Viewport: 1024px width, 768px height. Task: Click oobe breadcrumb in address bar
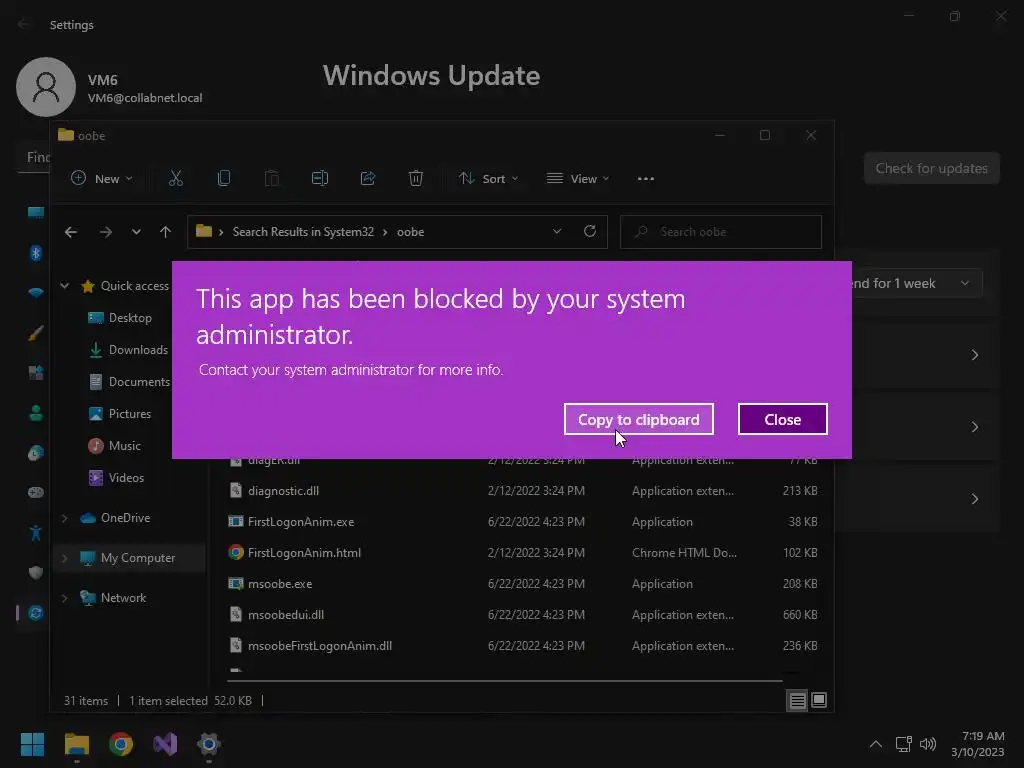(x=410, y=232)
